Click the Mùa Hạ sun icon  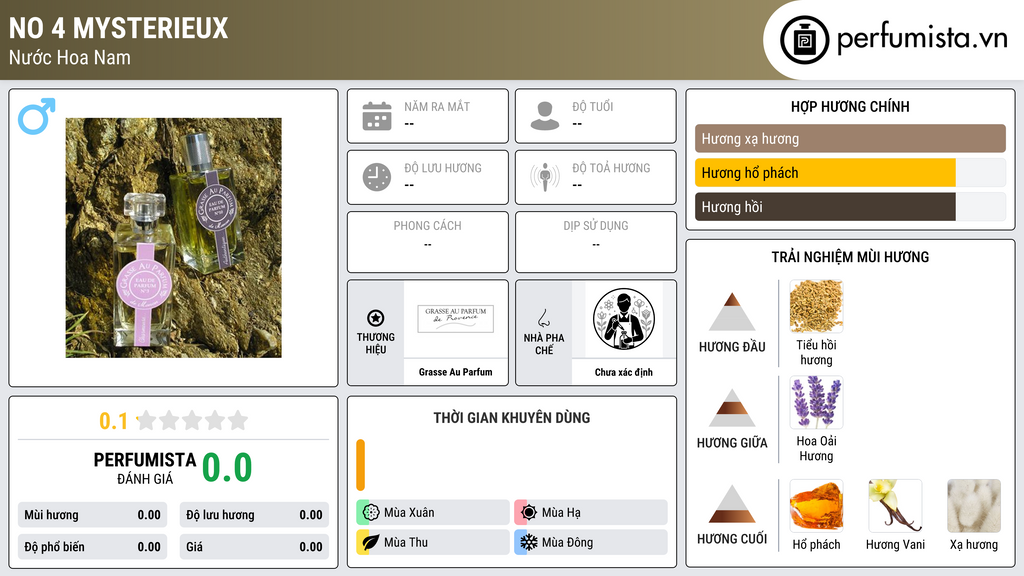click(529, 512)
